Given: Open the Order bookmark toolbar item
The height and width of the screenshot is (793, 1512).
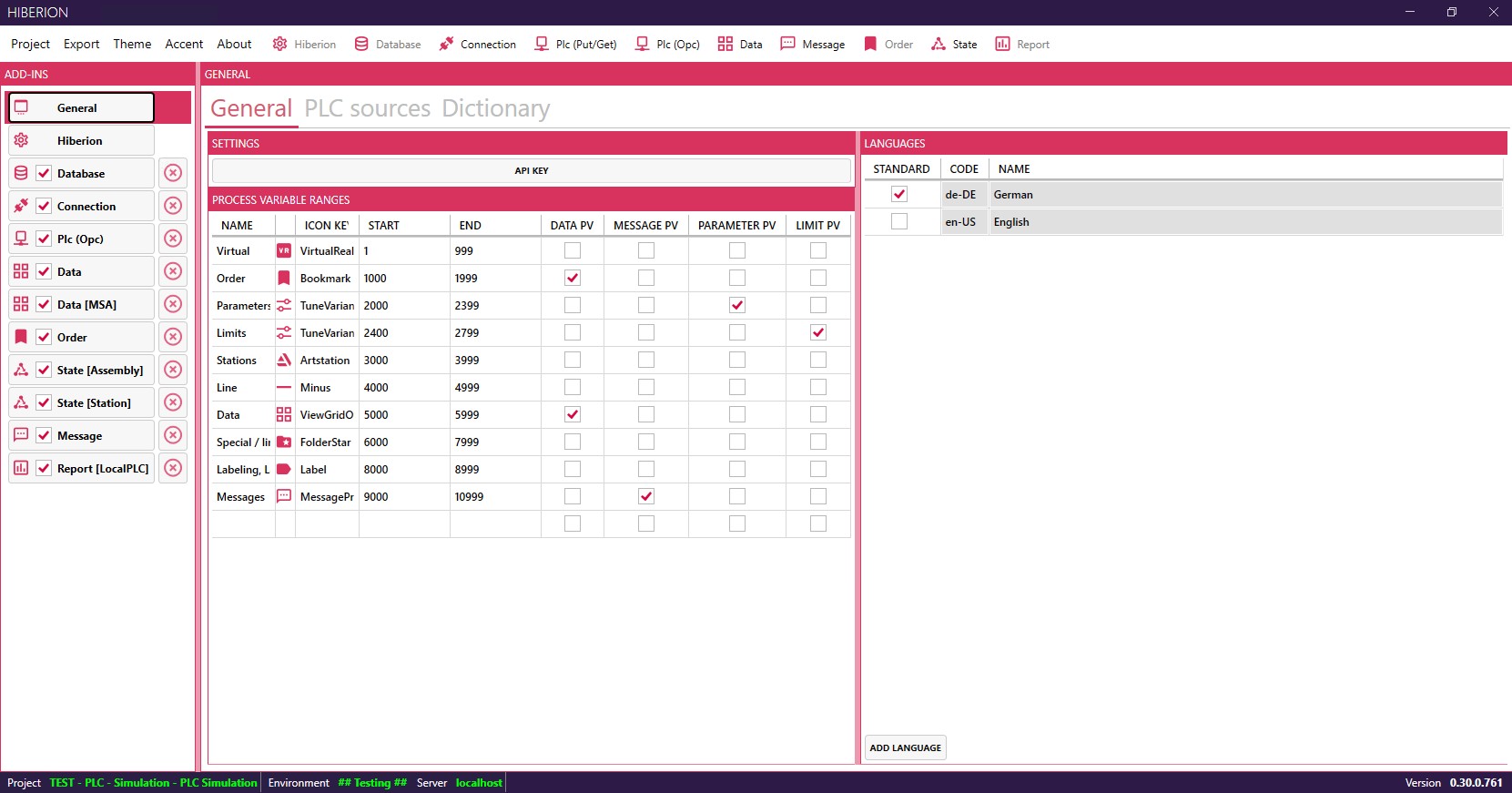Looking at the screenshot, I should [x=888, y=44].
